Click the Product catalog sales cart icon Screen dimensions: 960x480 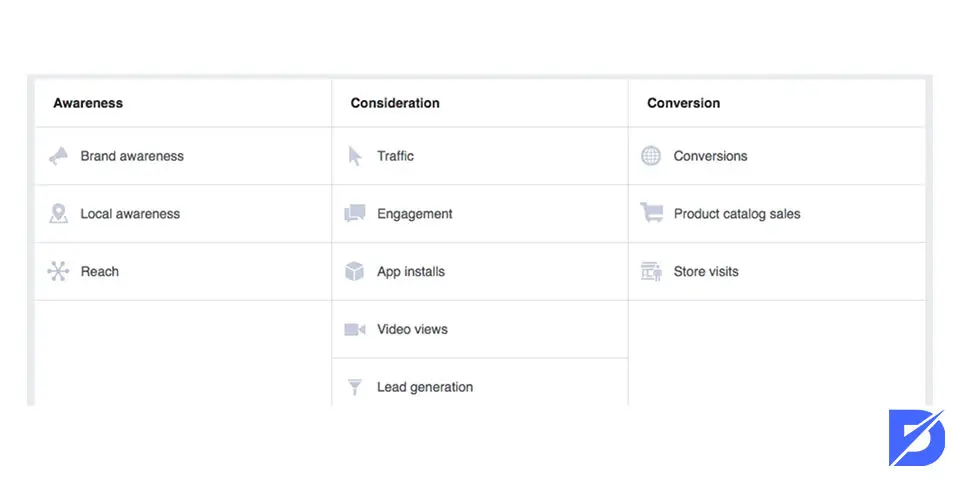click(x=651, y=213)
